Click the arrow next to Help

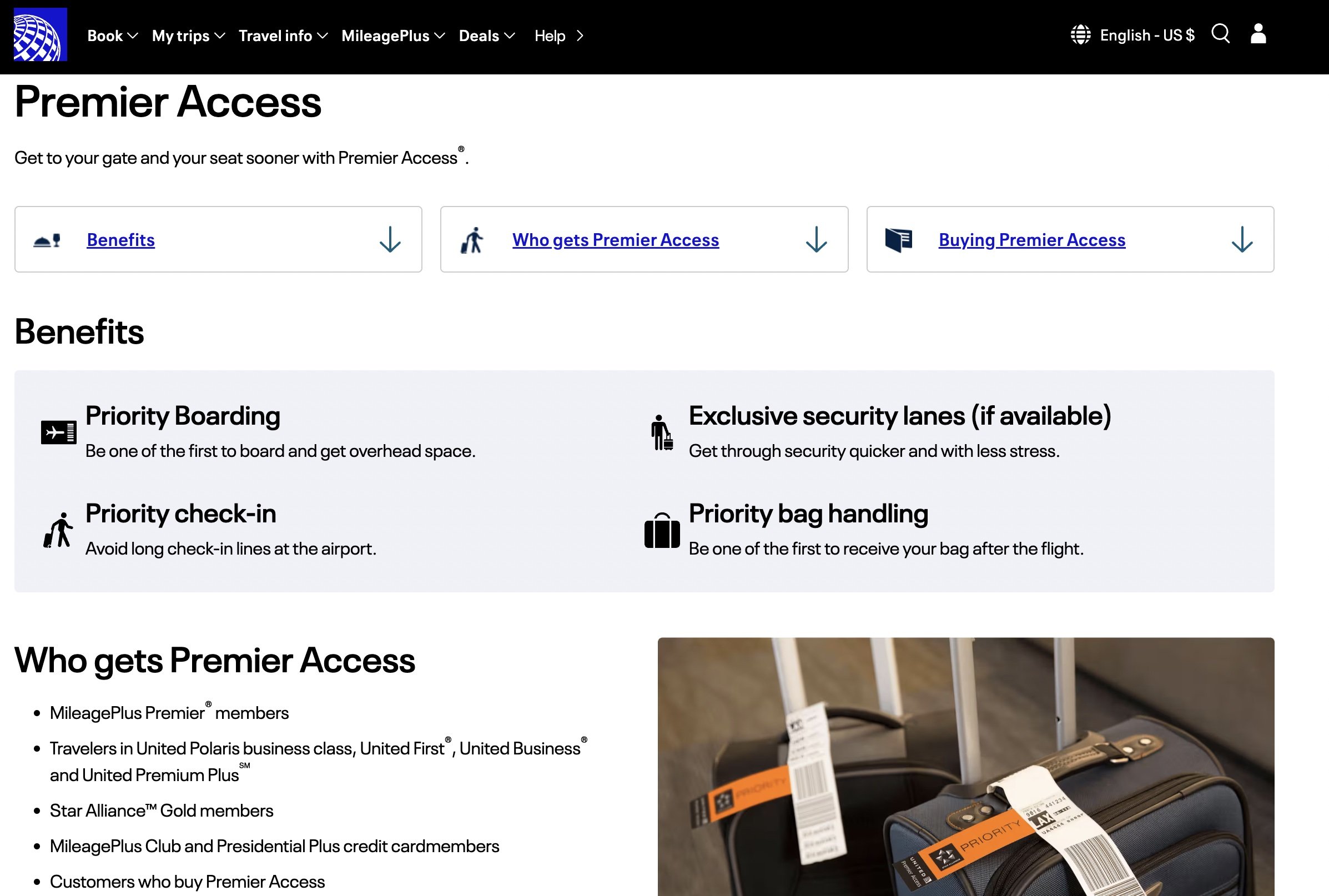point(580,36)
